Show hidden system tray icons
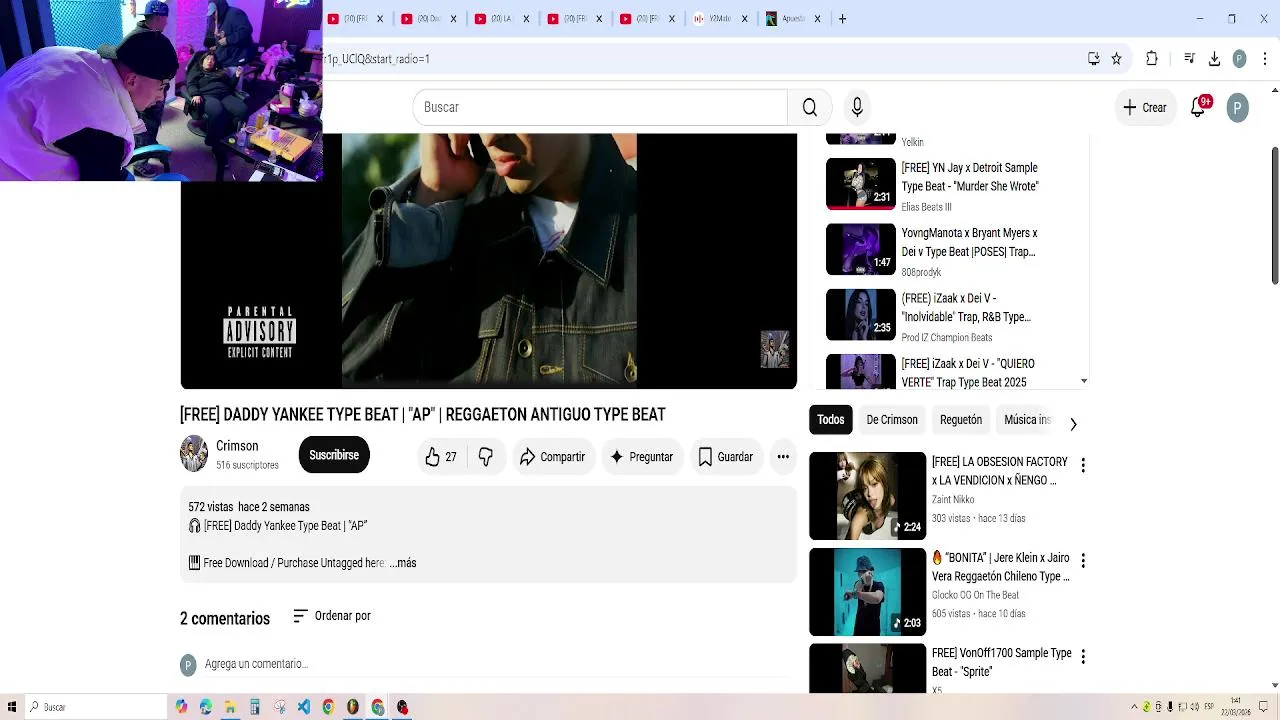The height and width of the screenshot is (720, 1280). coord(1134,707)
